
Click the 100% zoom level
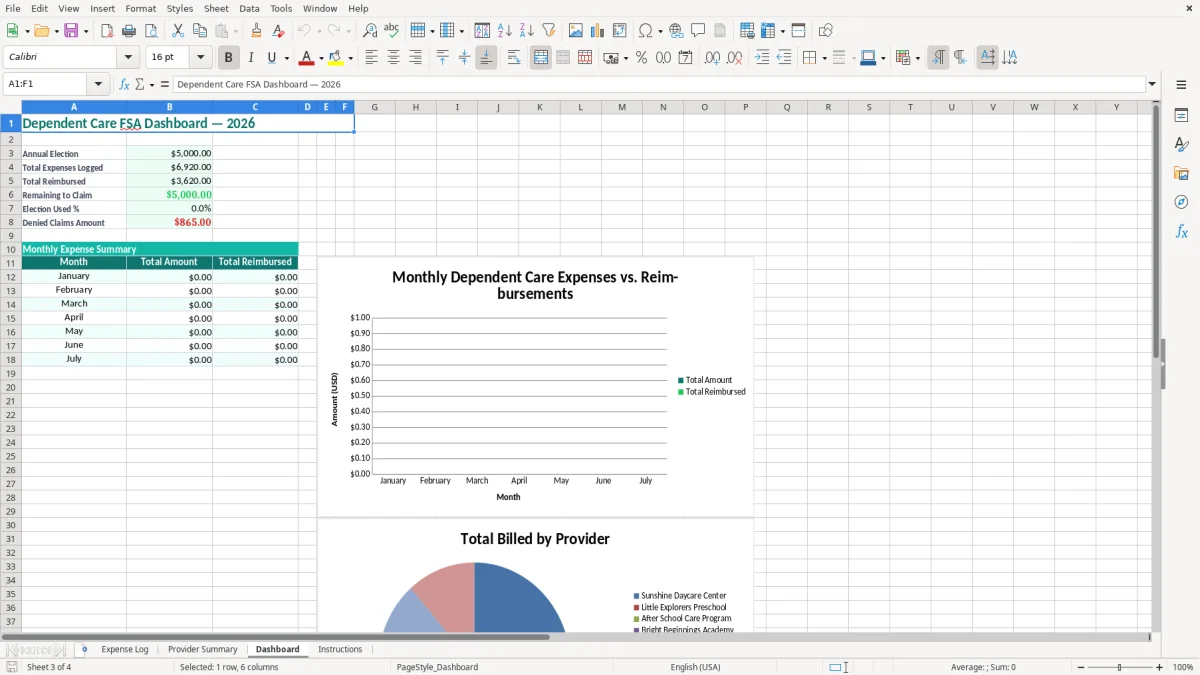[1183, 667]
